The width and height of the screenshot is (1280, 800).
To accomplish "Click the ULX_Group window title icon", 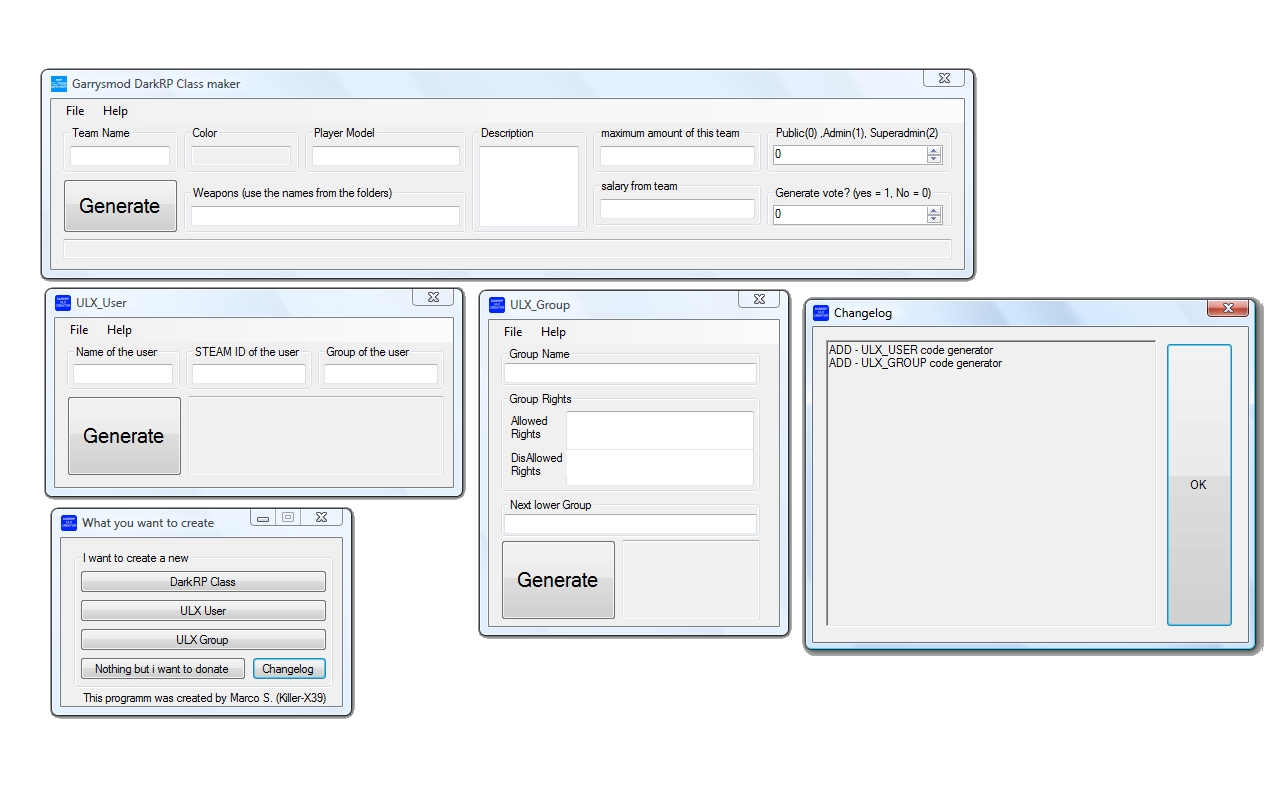I will [x=497, y=305].
